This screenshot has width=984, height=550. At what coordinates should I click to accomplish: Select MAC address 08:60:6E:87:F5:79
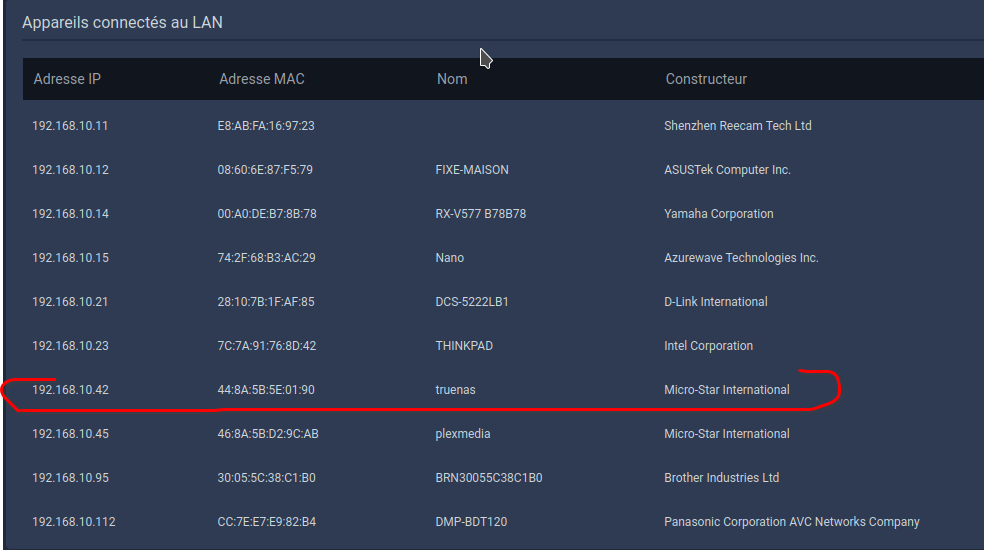coord(265,170)
